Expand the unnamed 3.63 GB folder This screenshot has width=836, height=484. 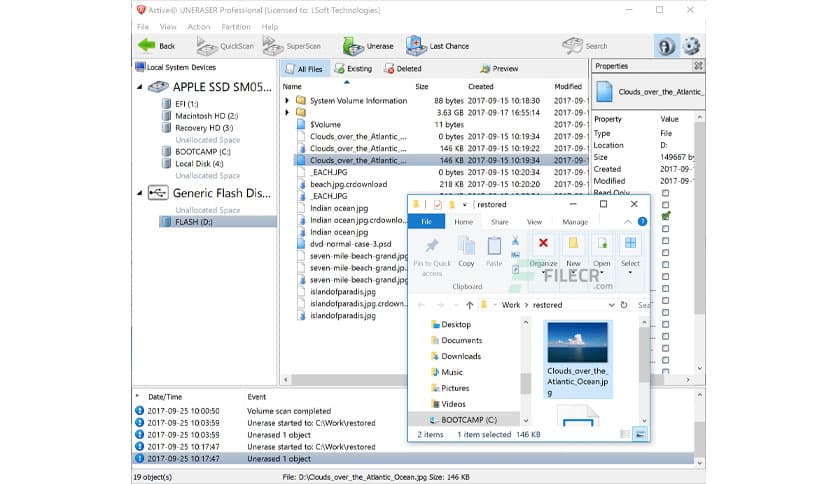coord(287,112)
